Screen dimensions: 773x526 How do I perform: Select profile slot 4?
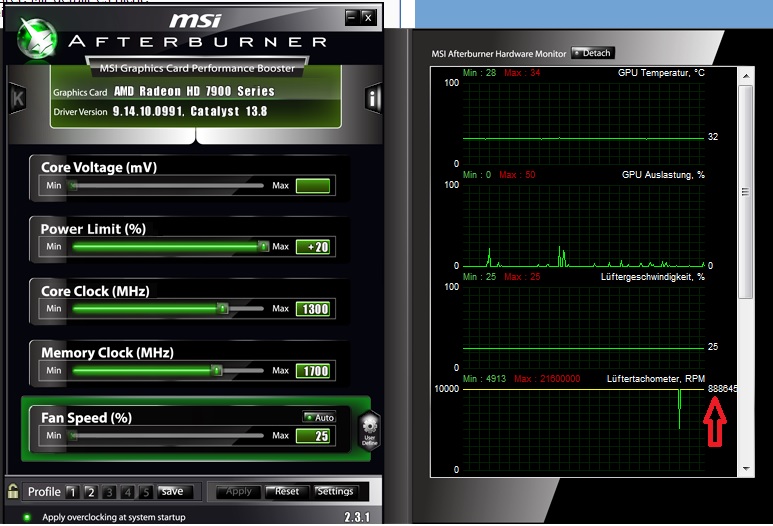tap(128, 491)
